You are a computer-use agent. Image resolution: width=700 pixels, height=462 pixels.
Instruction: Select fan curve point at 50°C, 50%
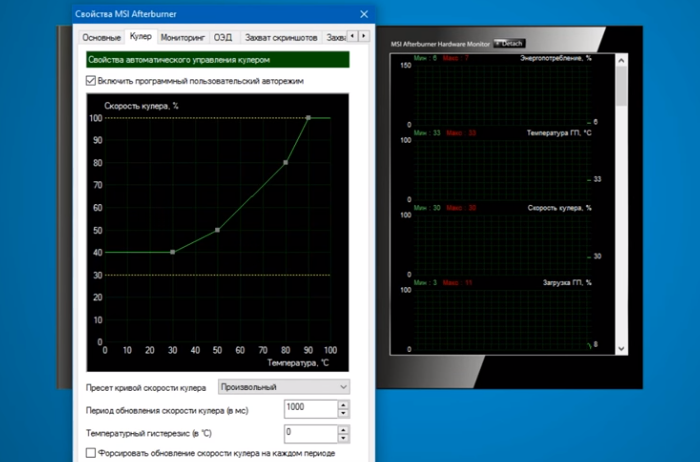217,230
